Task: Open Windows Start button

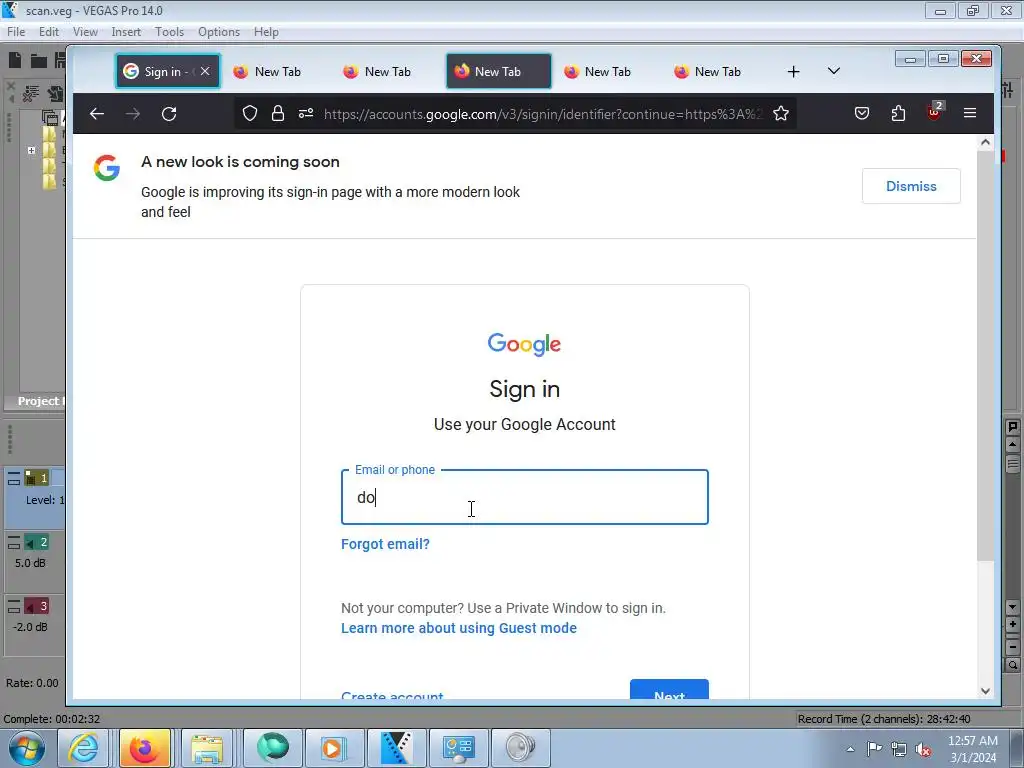Action: click(26, 748)
